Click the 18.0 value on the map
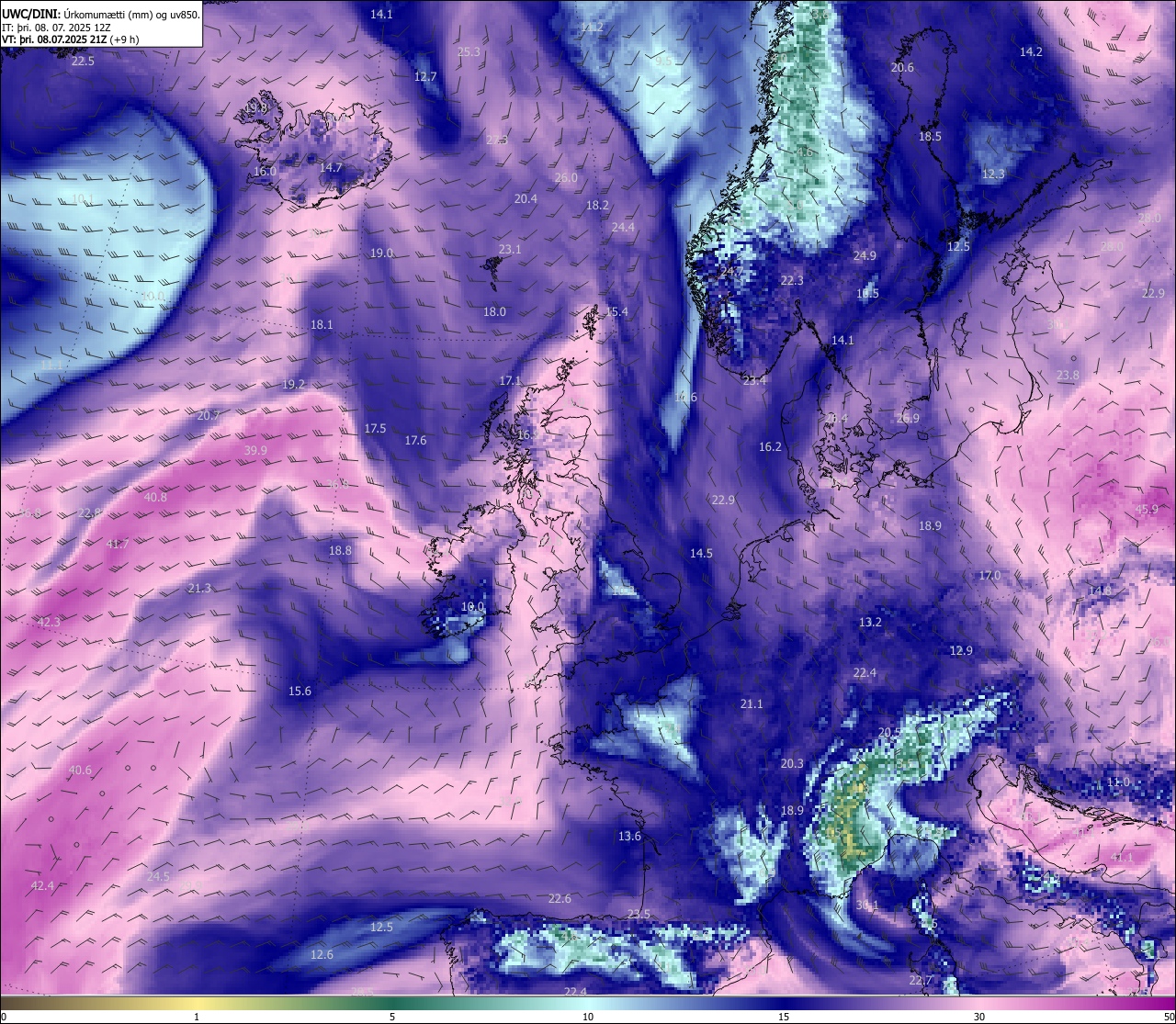The image size is (1176, 1024). (x=494, y=312)
